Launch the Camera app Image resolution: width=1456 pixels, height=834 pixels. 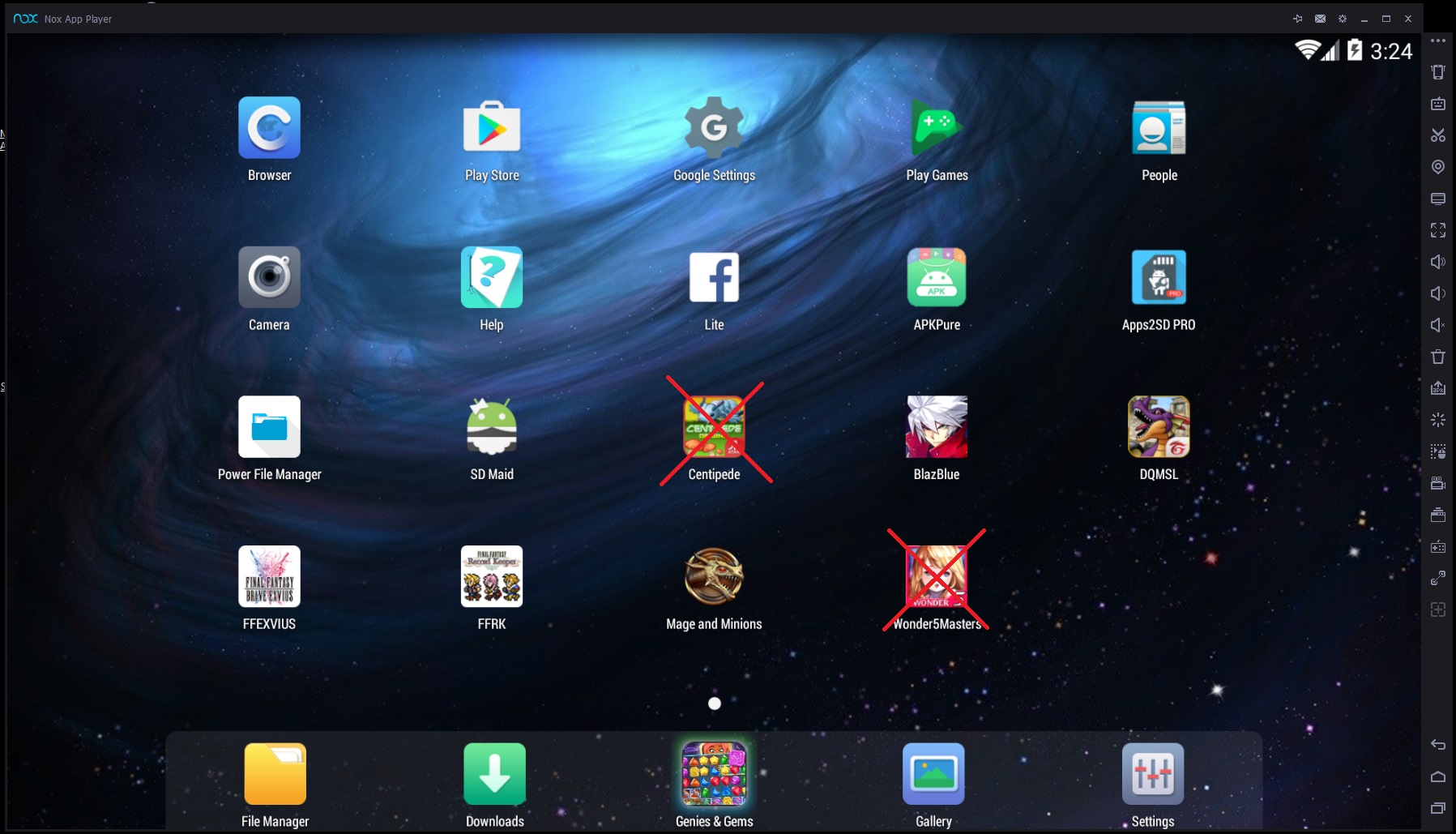(269, 277)
